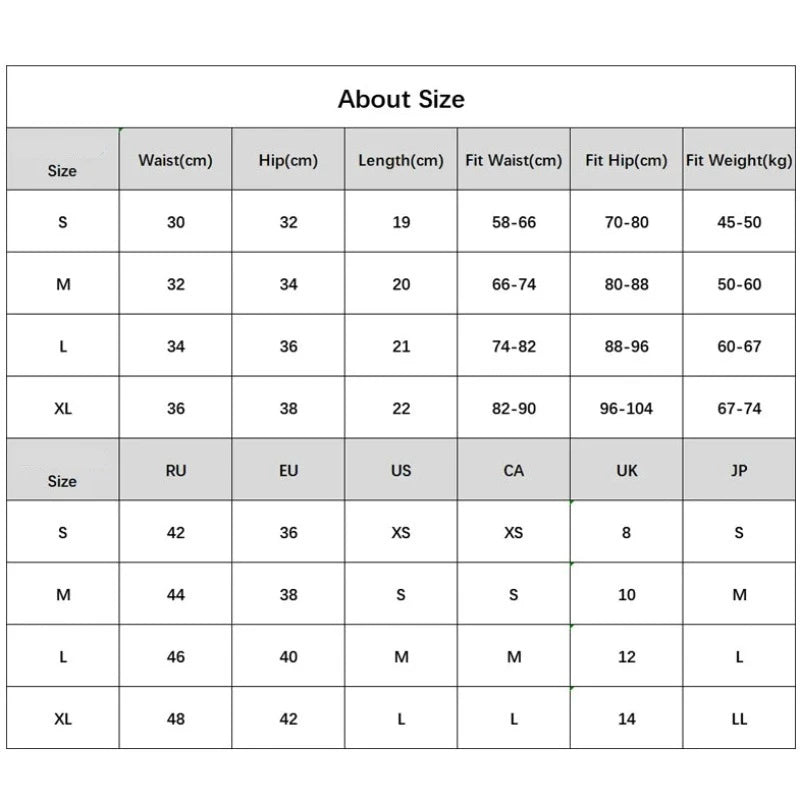The height and width of the screenshot is (800, 800).
Task: Select the JP column header
Action: (x=739, y=470)
